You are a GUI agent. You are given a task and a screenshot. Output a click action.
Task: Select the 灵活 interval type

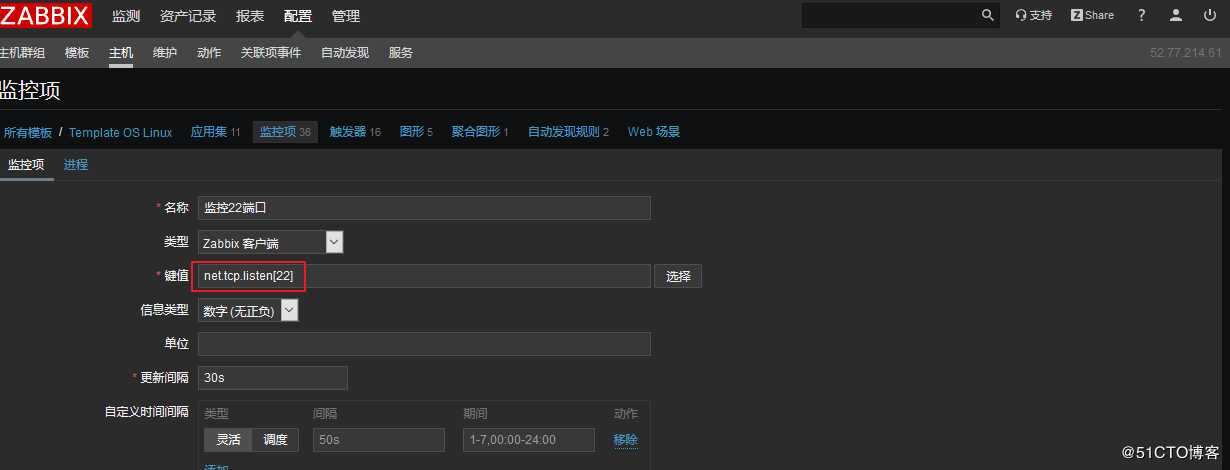pyautogui.click(x=228, y=440)
